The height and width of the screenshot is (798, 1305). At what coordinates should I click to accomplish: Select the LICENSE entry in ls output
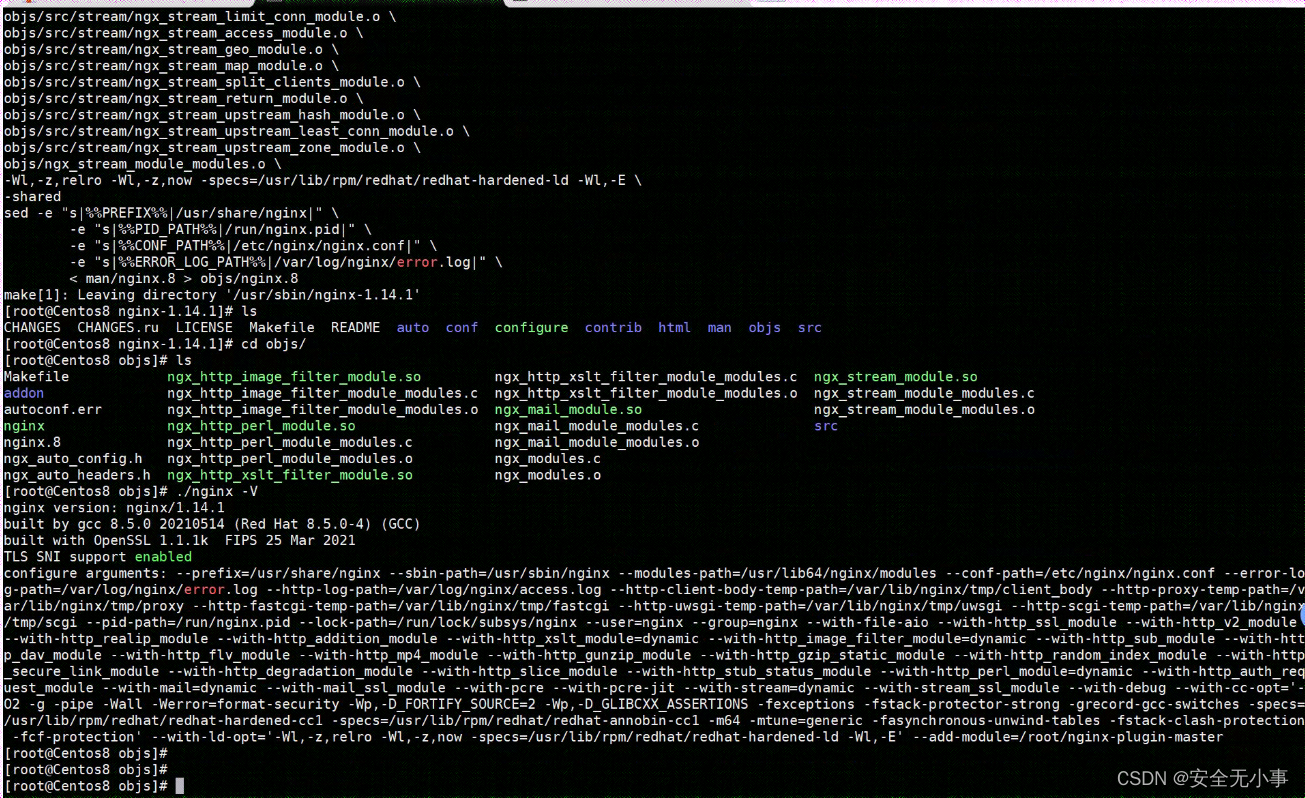[x=204, y=327]
